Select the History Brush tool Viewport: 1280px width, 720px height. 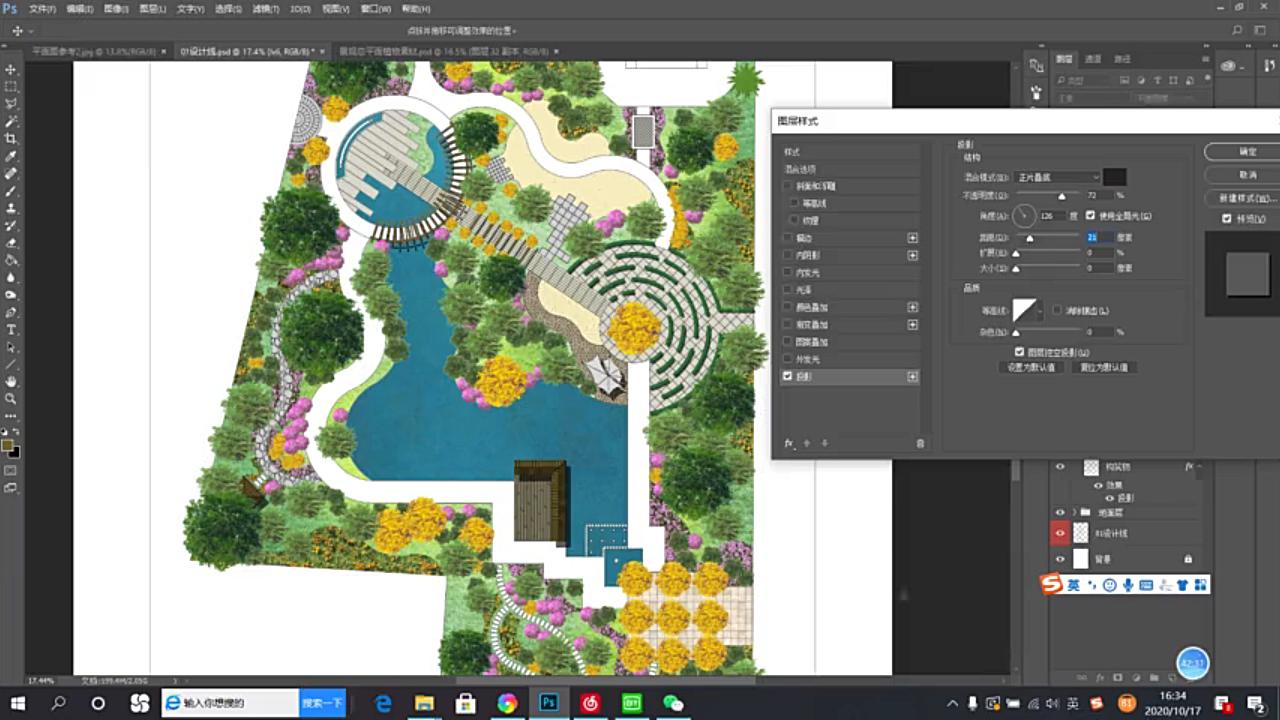(x=11, y=225)
